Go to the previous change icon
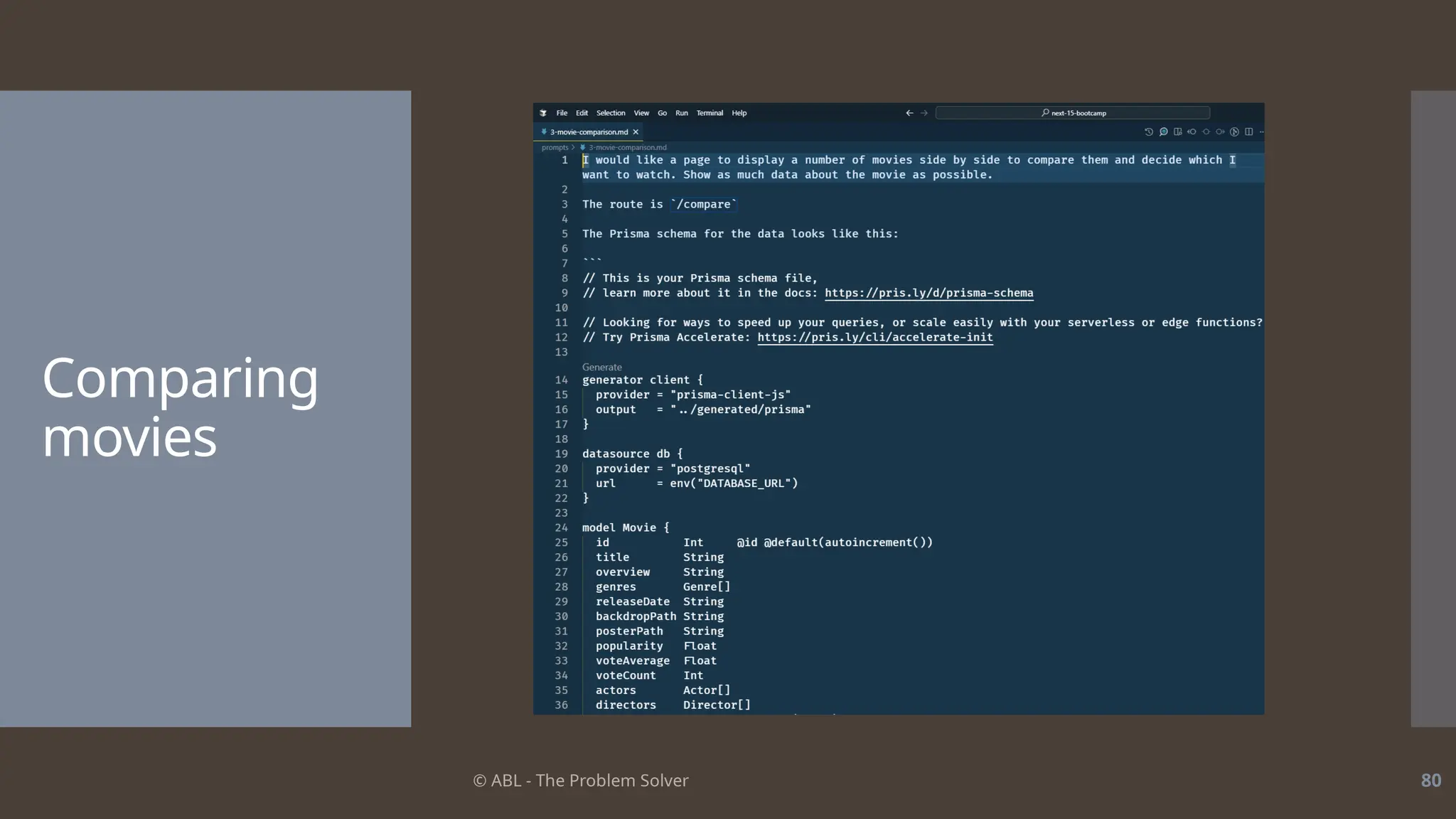Screen dimensions: 1456x819 point(1192,132)
